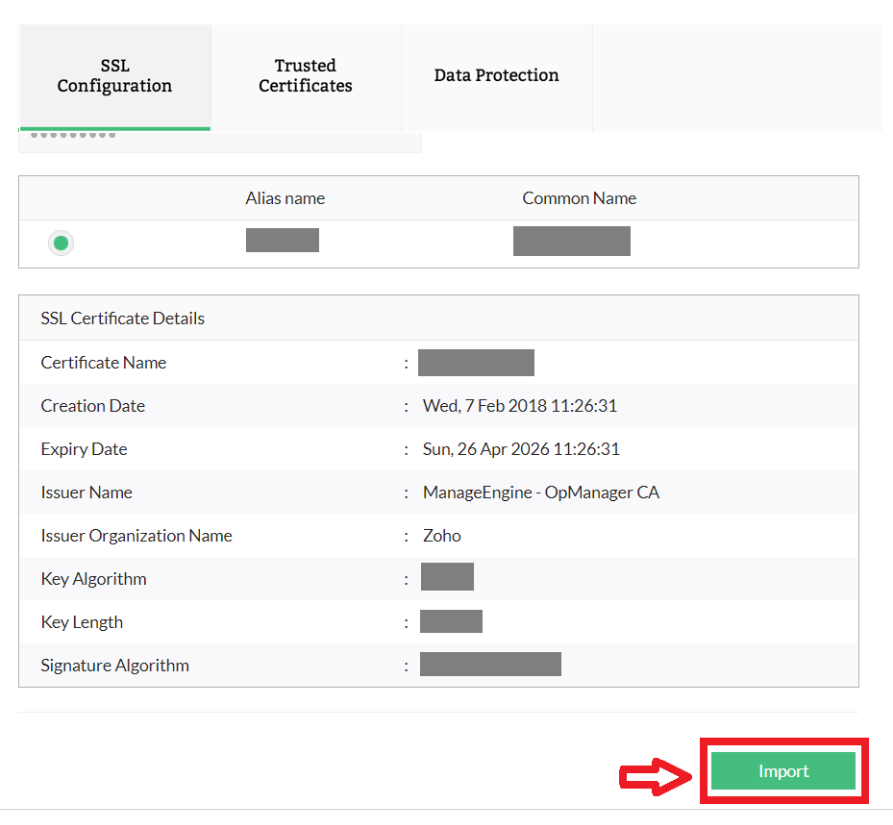
Task: Click the masked Signature Algorithm value
Action: pos(491,664)
